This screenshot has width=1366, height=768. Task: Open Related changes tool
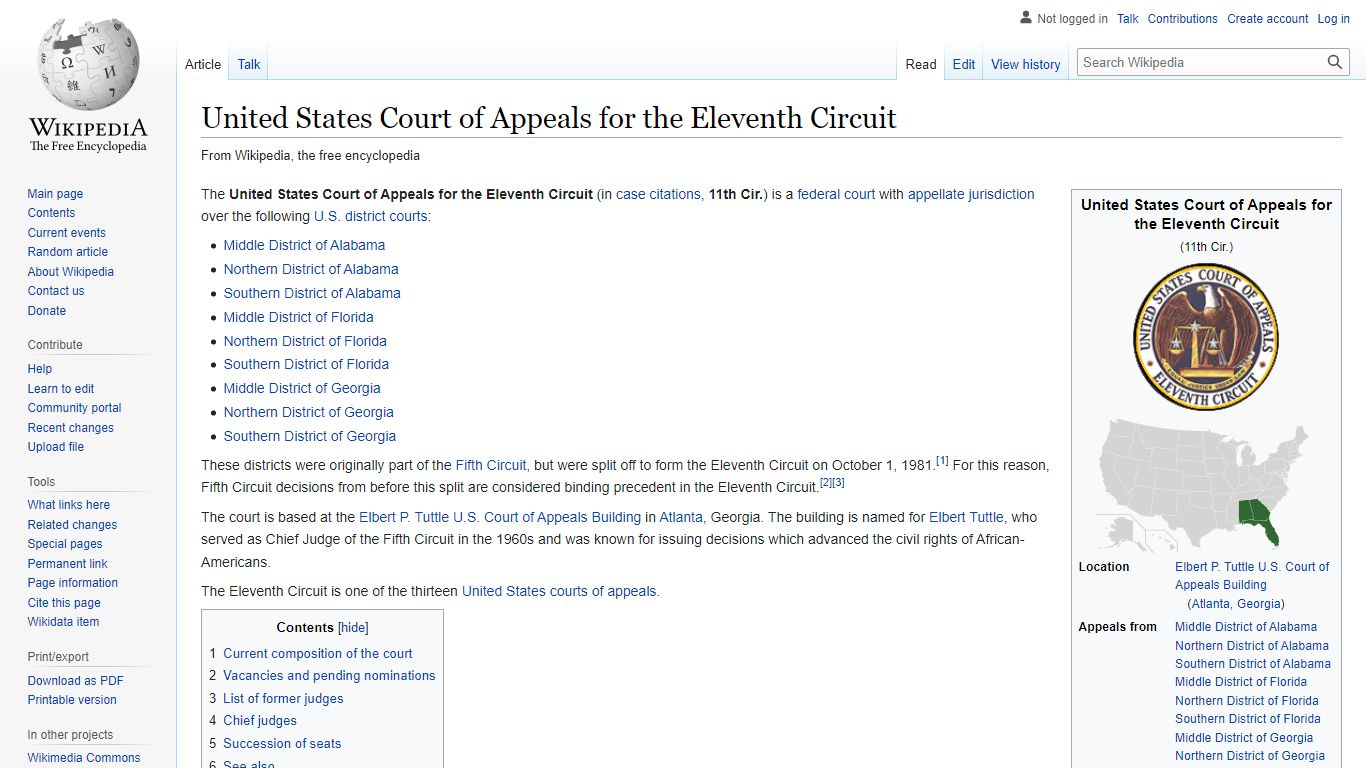point(72,525)
